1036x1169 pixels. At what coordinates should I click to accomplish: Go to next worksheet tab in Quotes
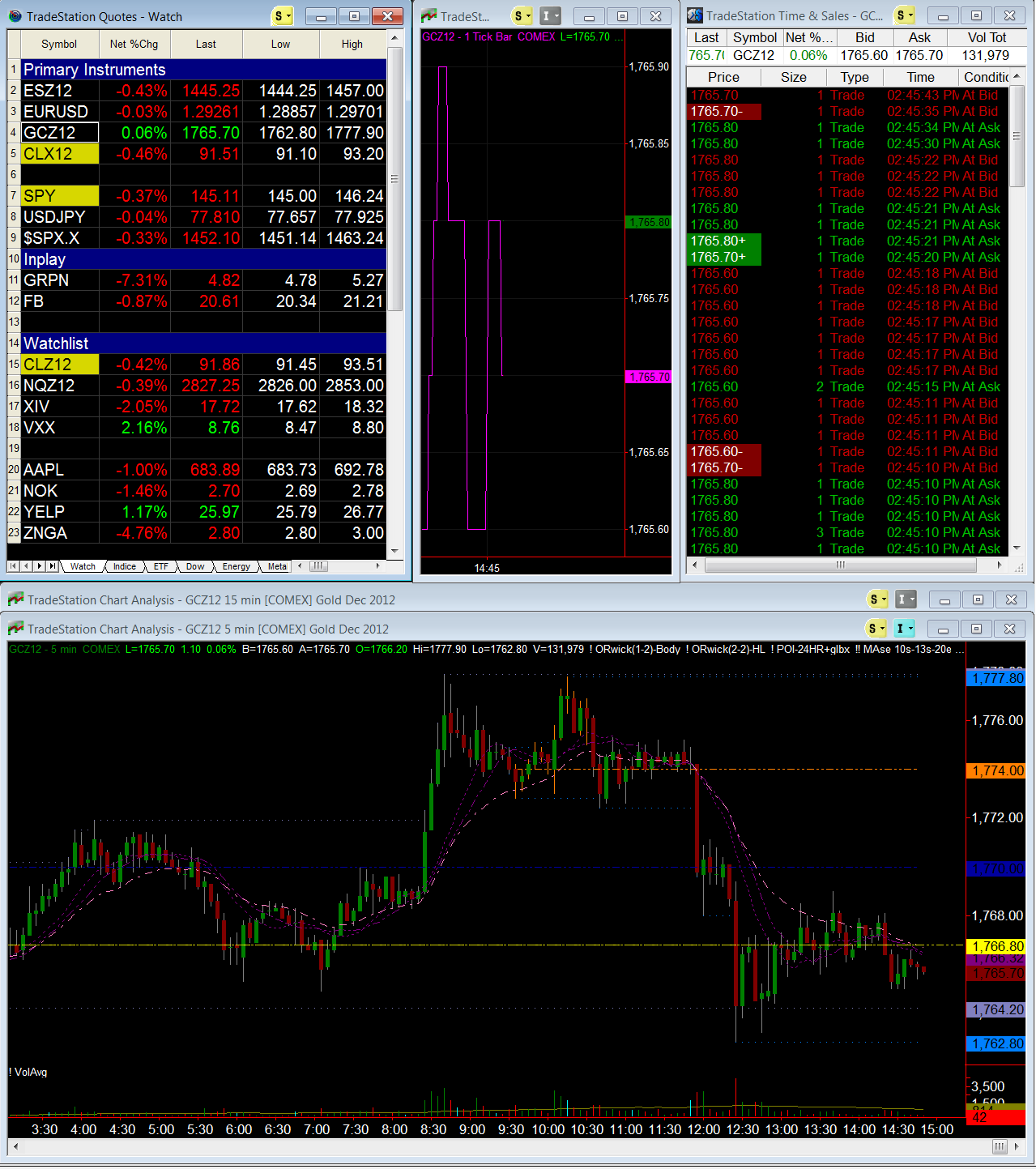point(40,566)
